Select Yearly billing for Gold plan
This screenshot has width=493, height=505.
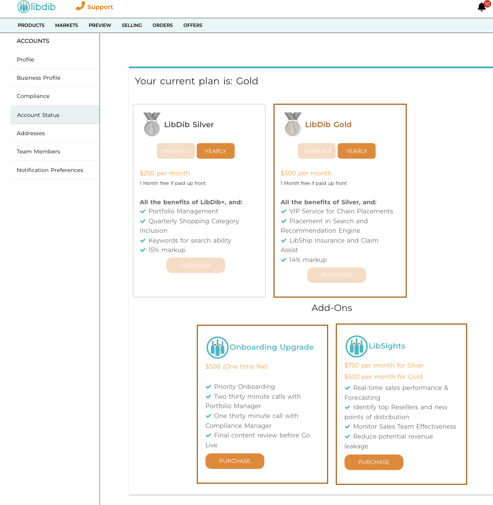[356, 151]
